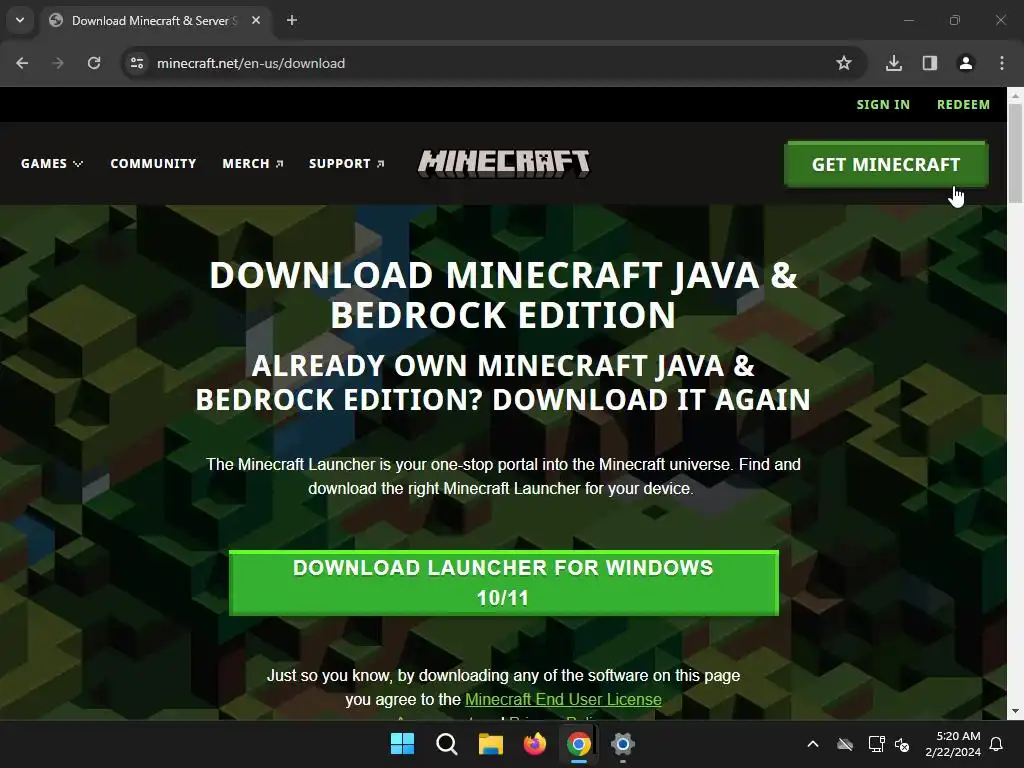Restore down the Chrome window

pos(955,20)
